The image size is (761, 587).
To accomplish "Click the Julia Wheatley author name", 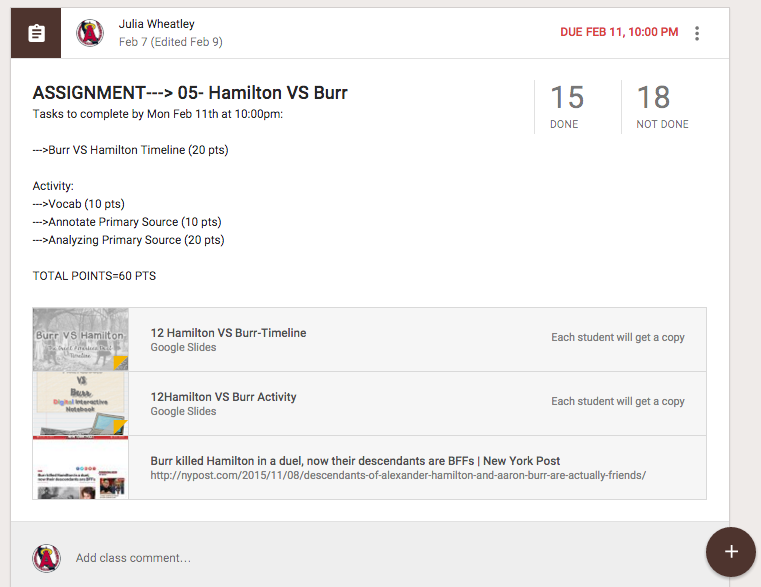I will tap(156, 24).
